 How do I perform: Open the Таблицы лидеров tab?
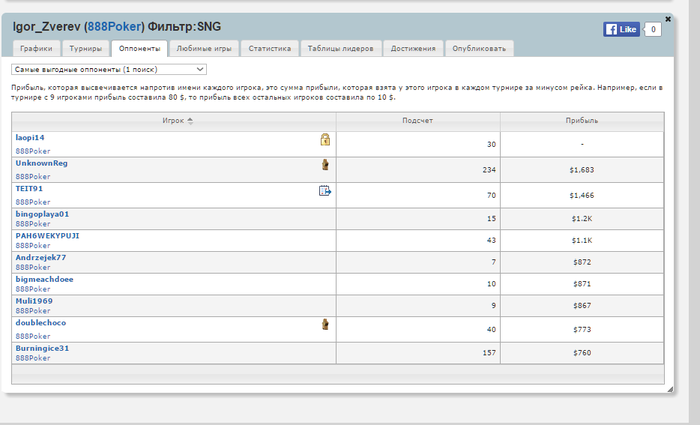tap(341, 48)
